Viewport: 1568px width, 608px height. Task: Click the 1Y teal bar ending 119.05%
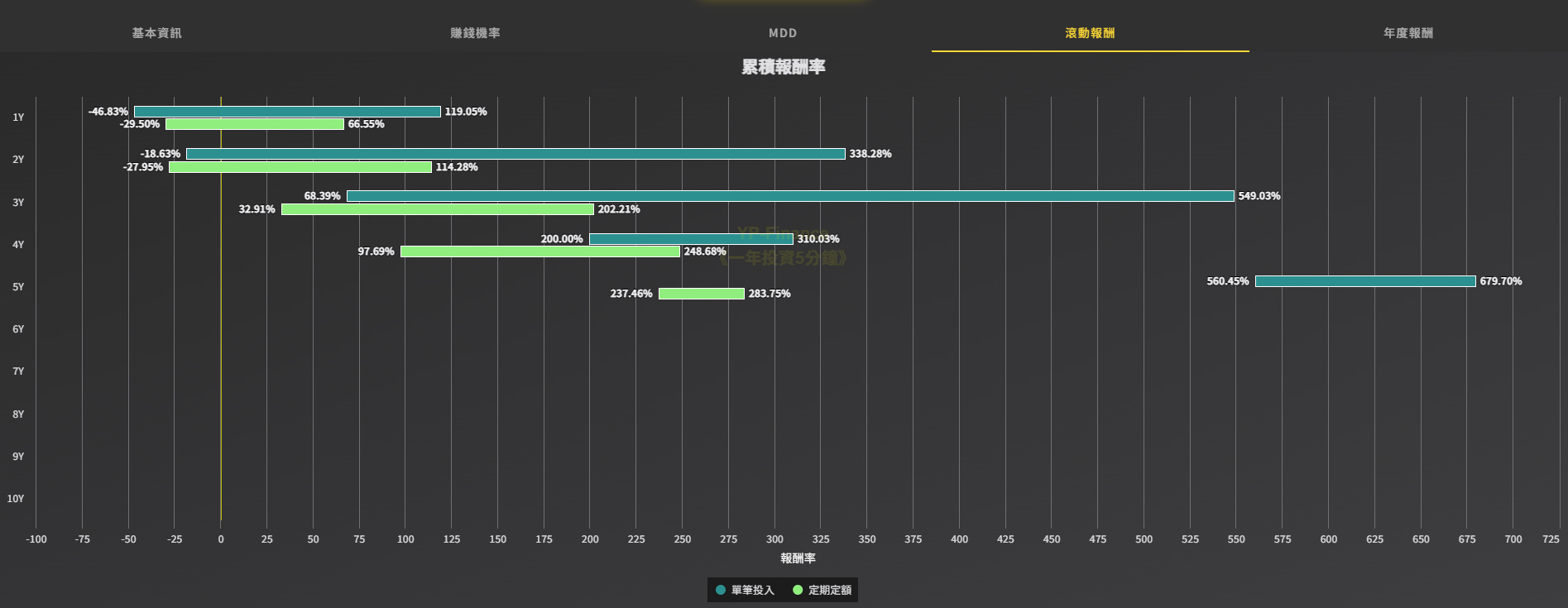pos(287,112)
